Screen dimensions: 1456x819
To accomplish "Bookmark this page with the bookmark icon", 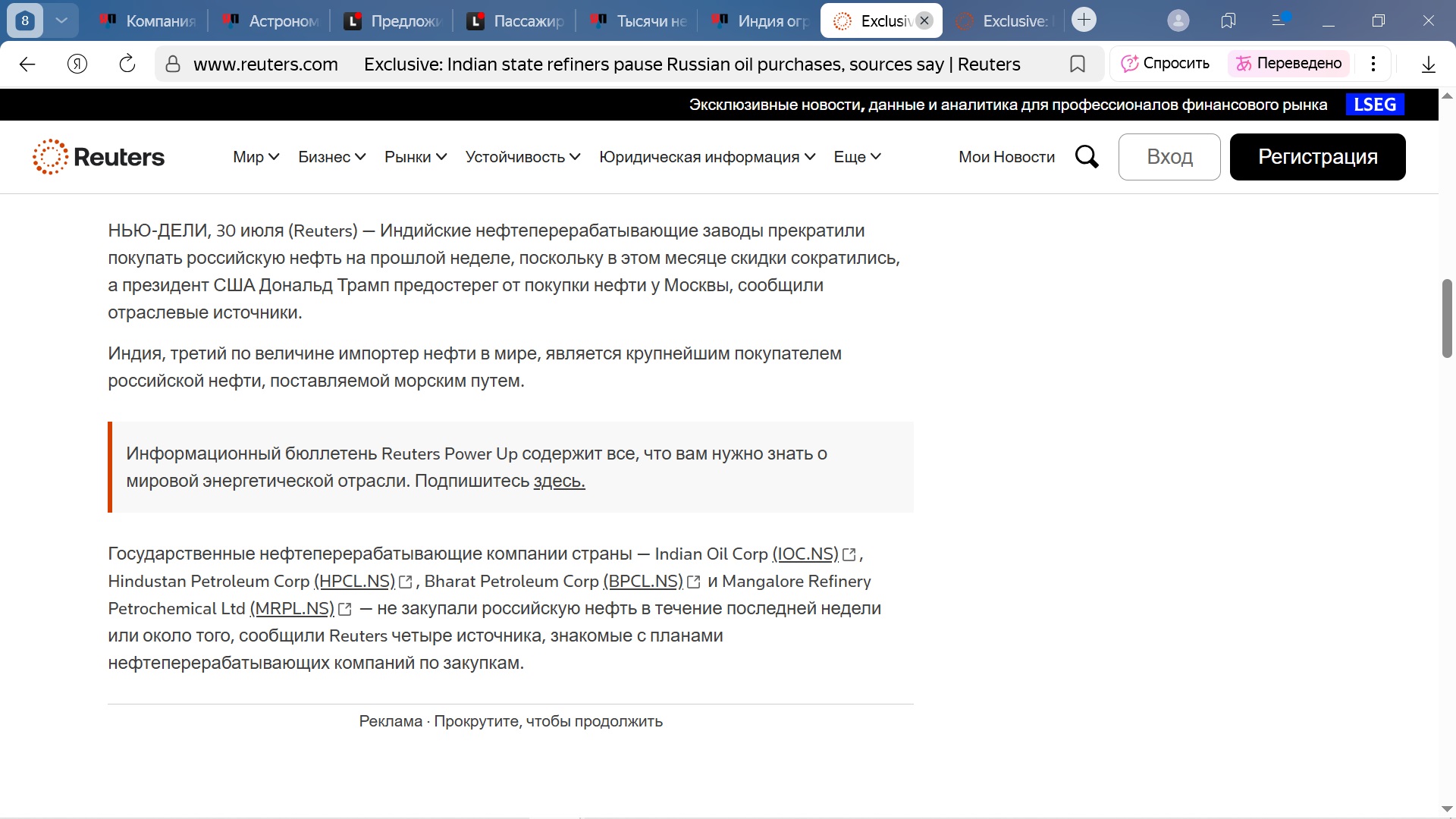I will (x=1077, y=64).
